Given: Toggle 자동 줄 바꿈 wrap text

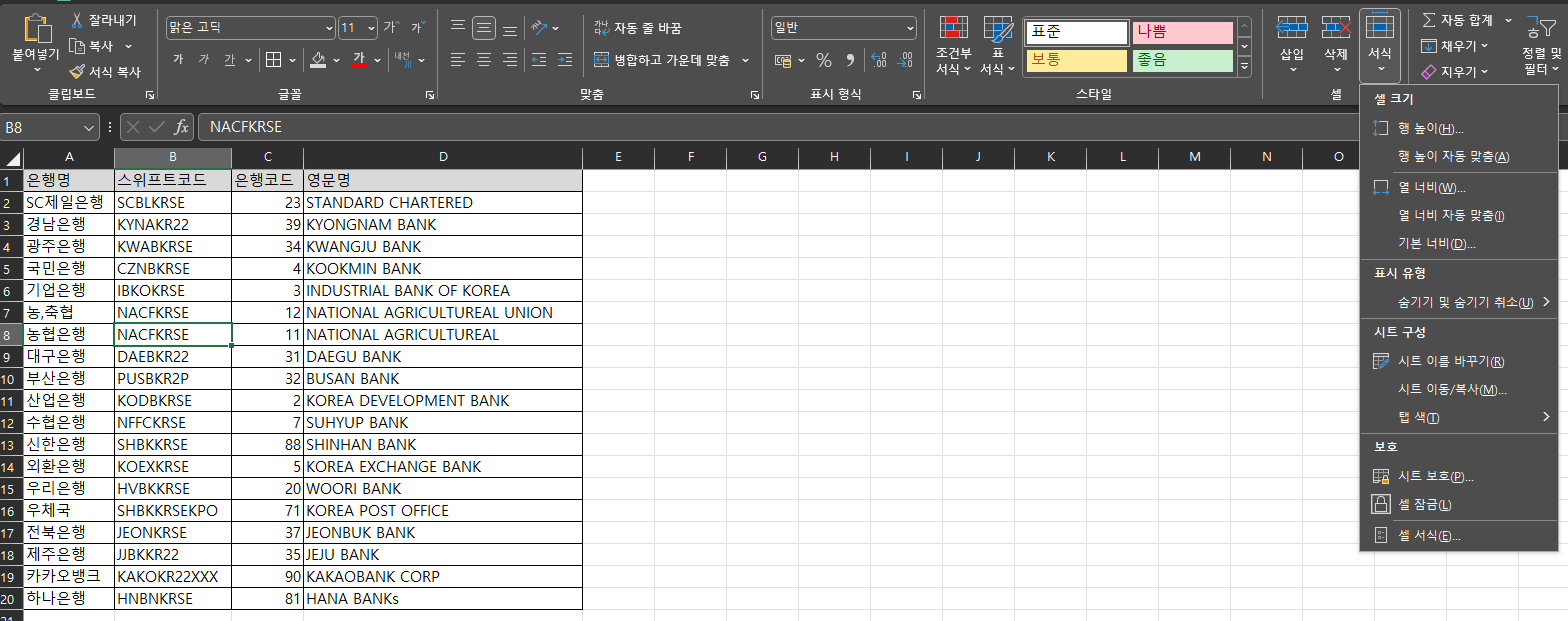Looking at the screenshot, I should [x=638, y=28].
